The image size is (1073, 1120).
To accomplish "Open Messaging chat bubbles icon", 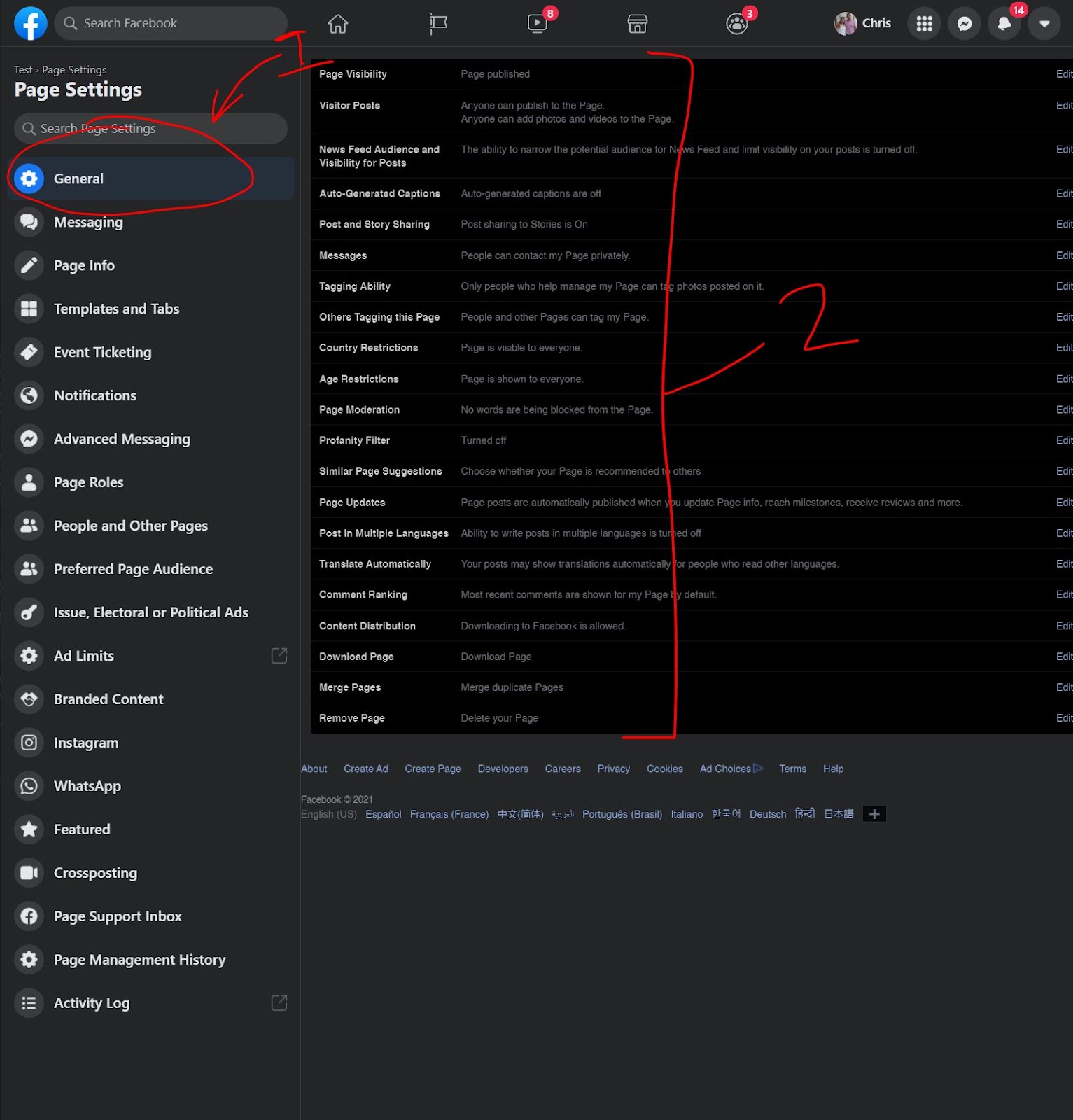I will pos(29,222).
